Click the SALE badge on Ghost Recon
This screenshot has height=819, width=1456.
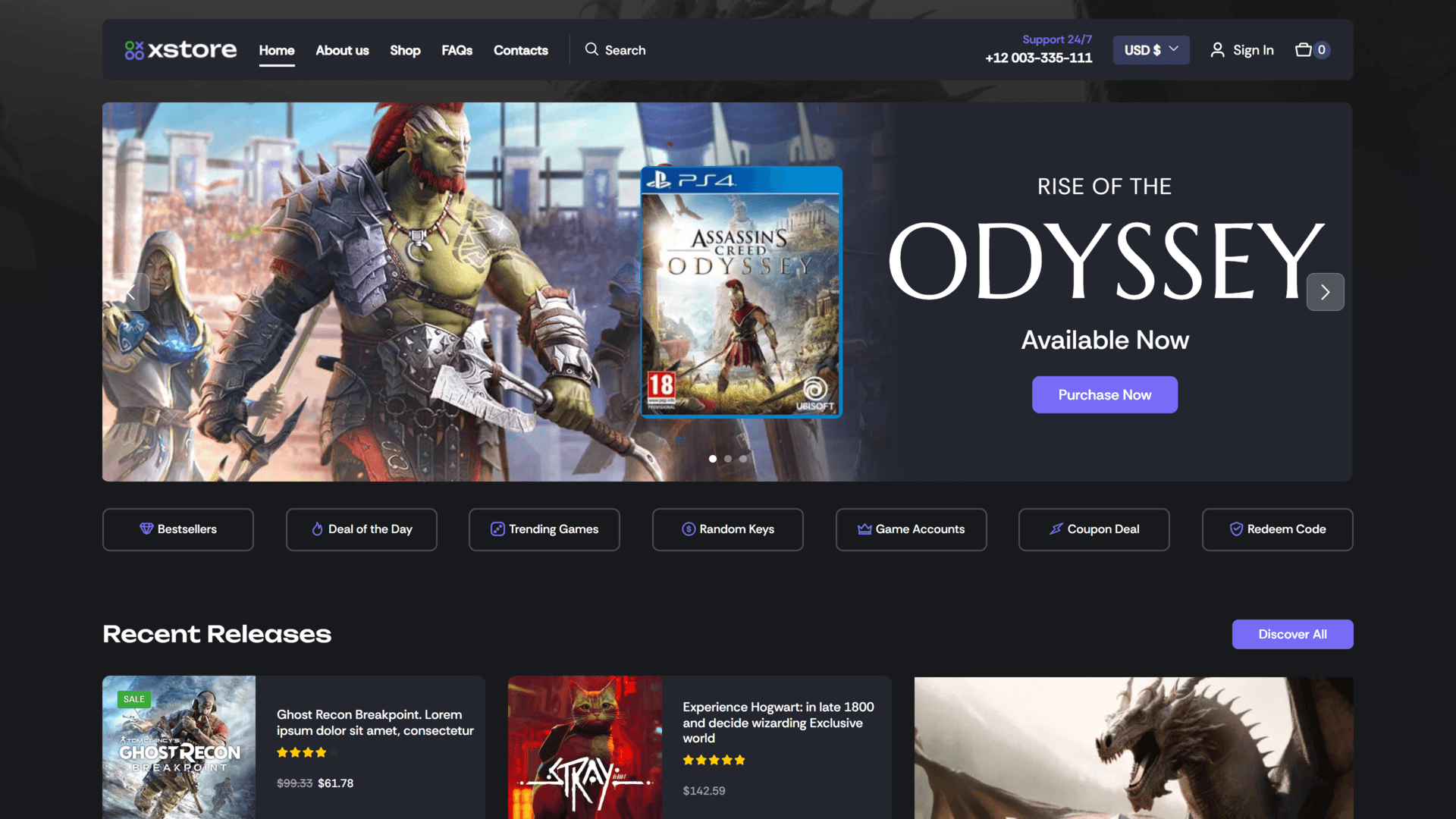[x=134, y=699]
